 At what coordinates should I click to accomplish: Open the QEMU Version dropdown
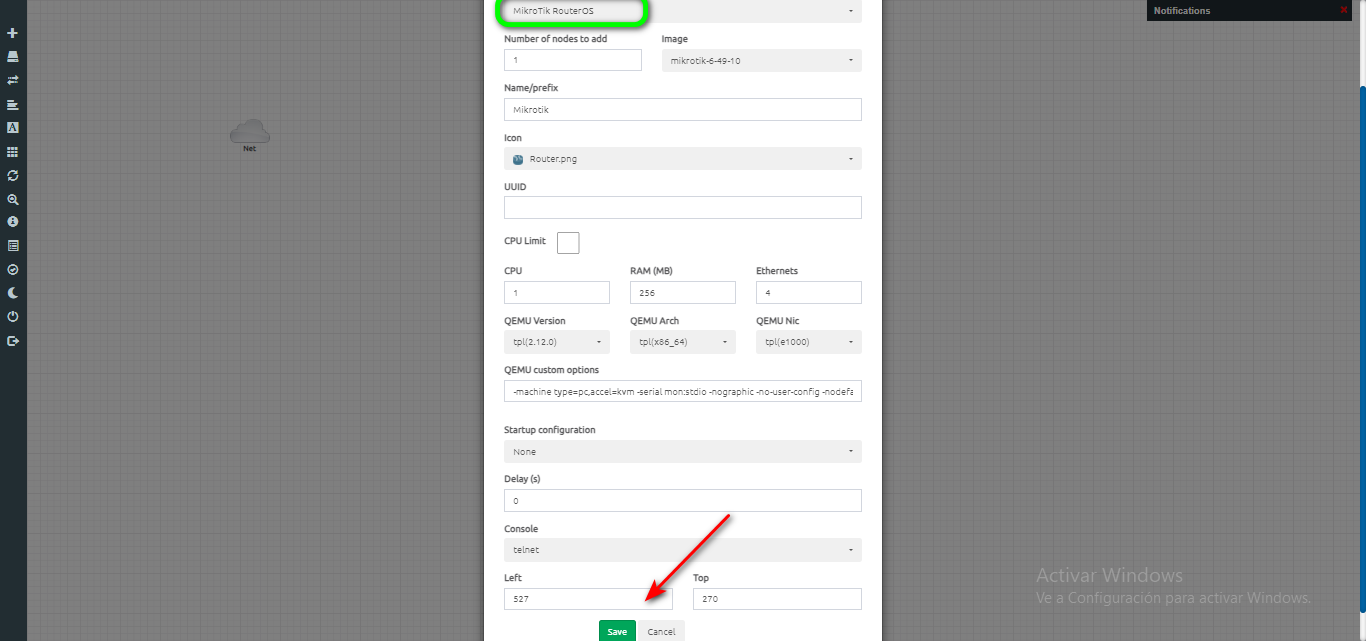pyautogui.click(x=557, y=342)
